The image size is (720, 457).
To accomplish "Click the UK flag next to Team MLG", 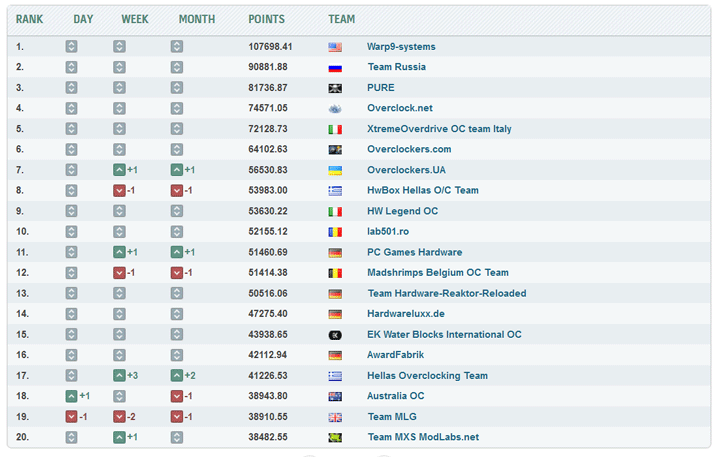I will (335, 417).
